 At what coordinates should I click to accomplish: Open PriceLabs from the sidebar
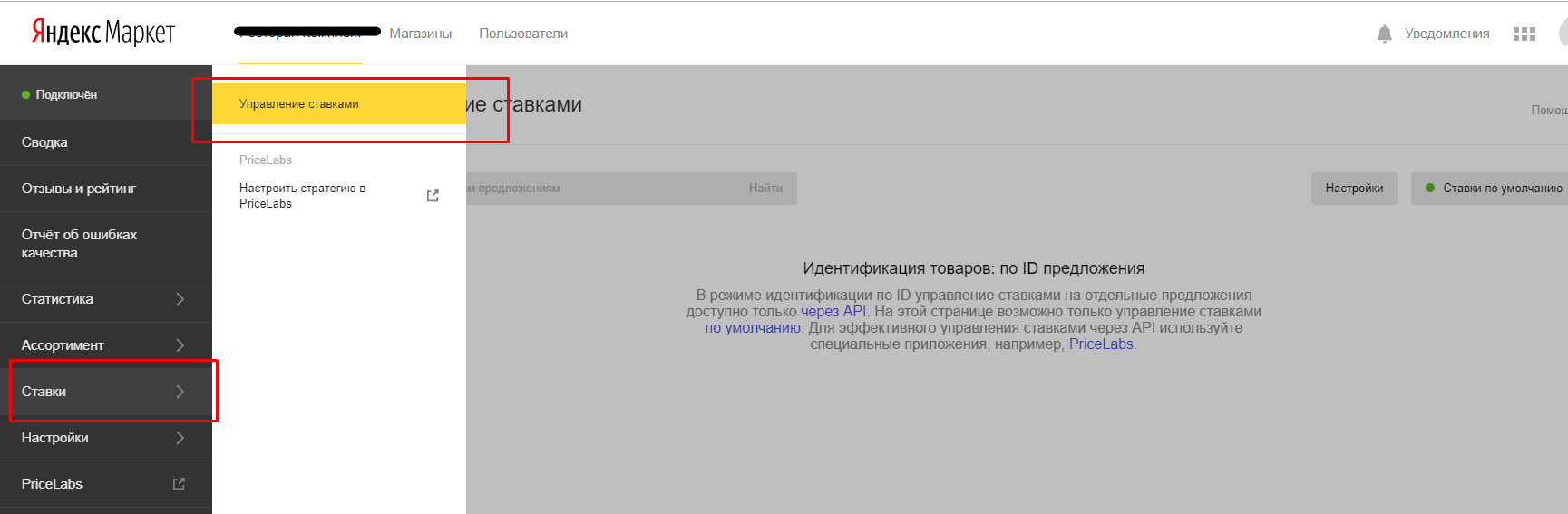pos(106,484)
